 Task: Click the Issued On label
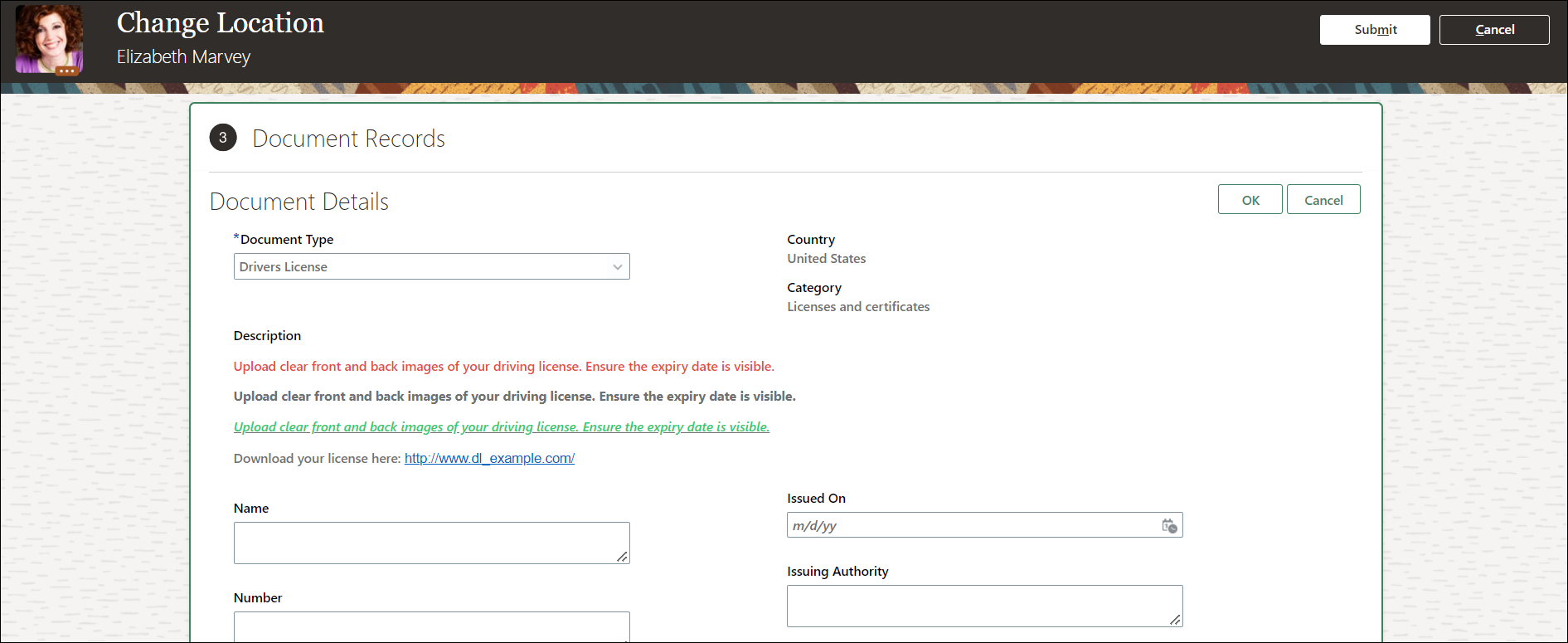point(816,499)
